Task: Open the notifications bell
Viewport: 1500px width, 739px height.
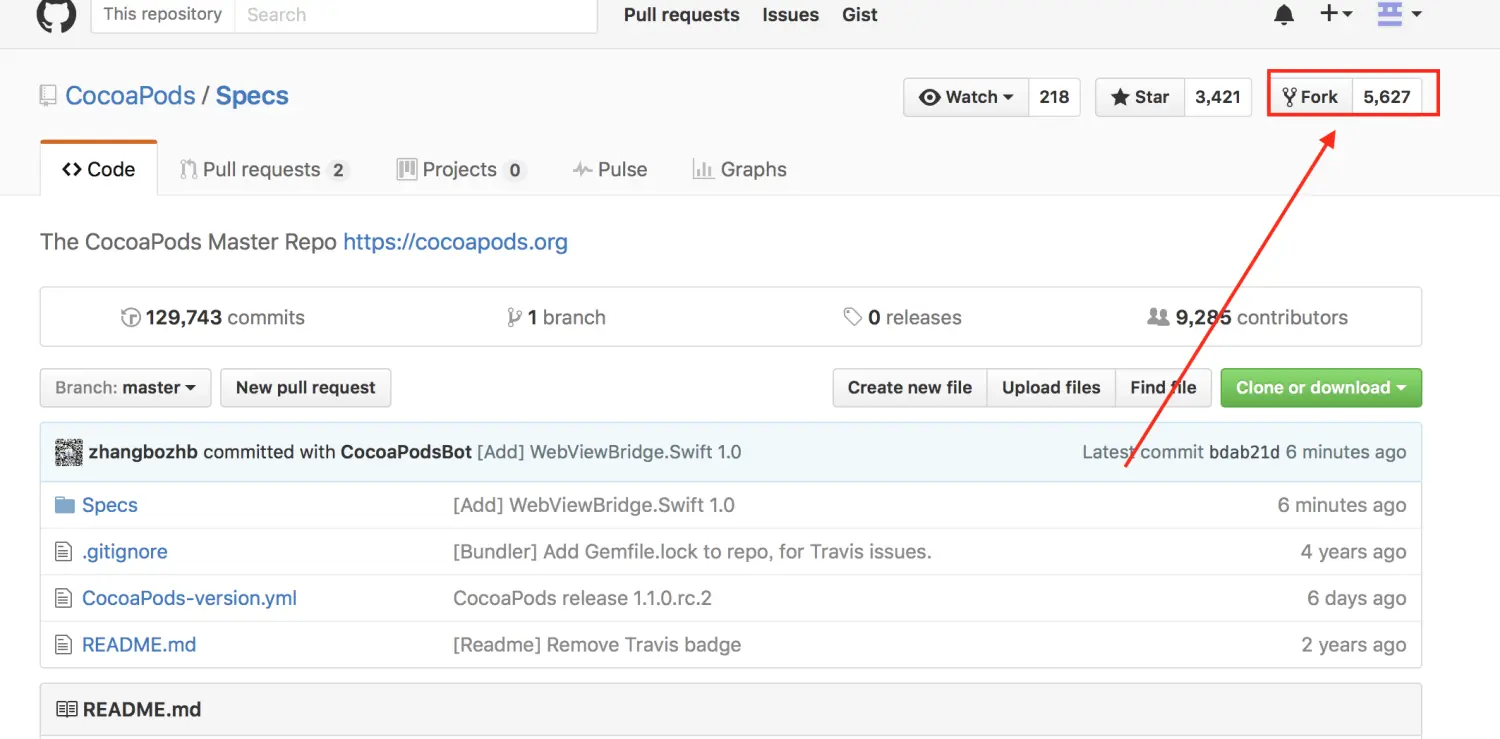Action: pyautogui.click(x=1284, y=14)
